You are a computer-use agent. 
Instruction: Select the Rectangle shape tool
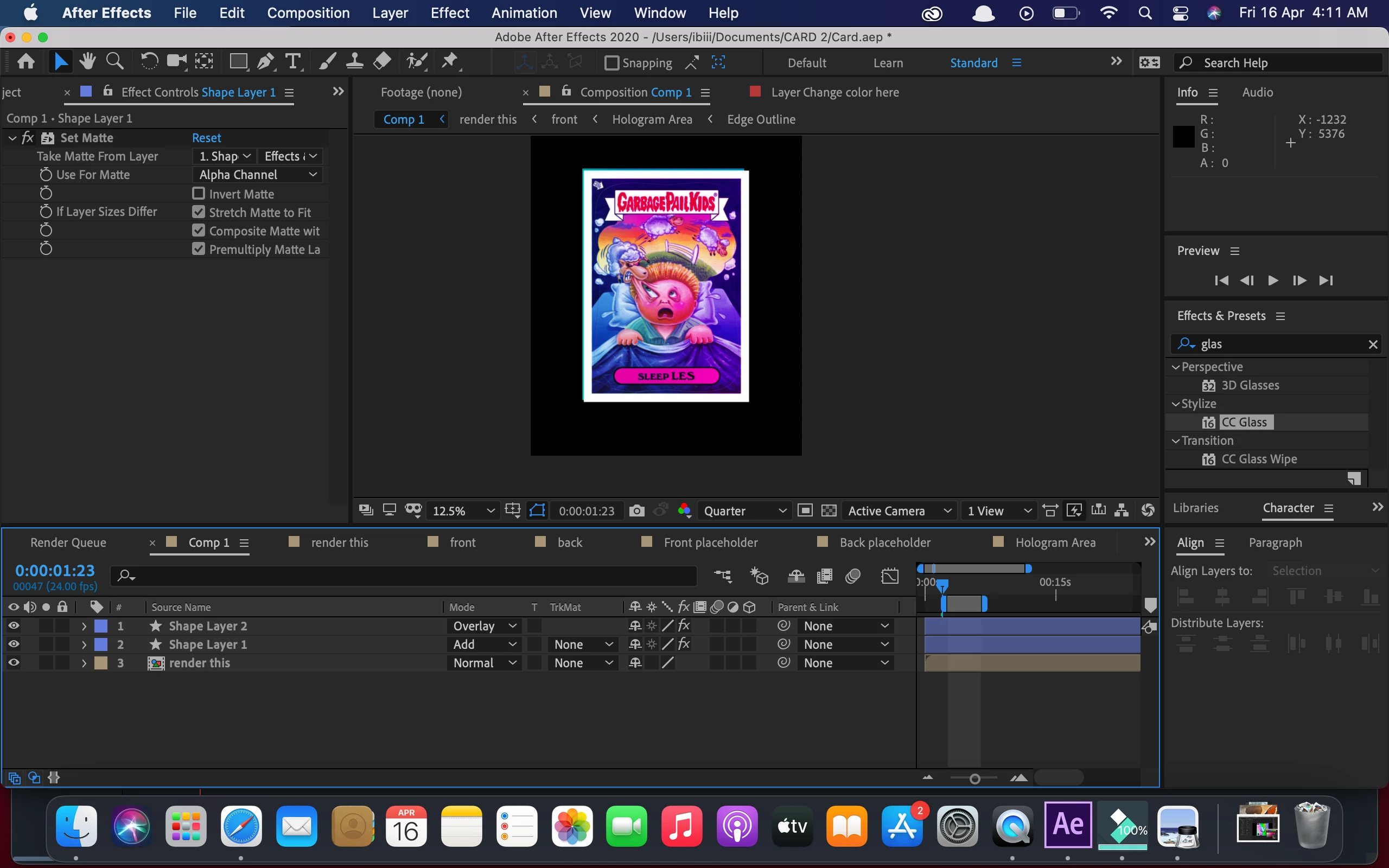(x=238, y=61)
